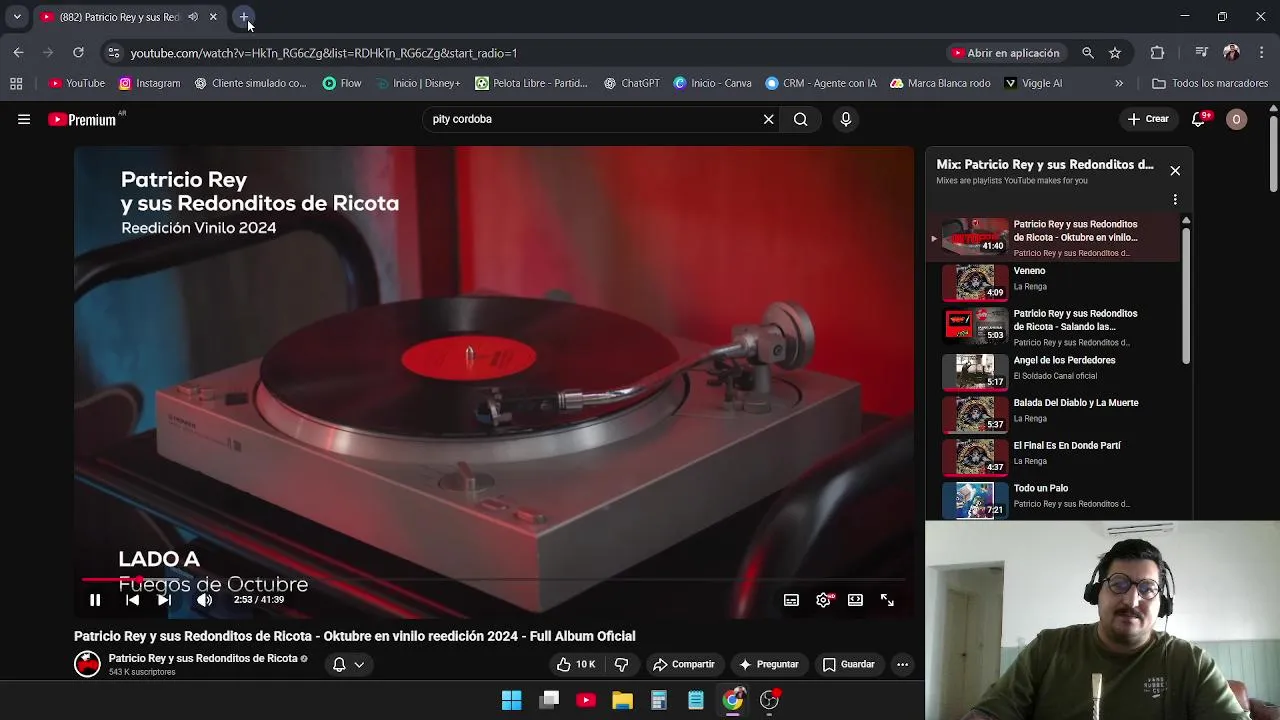Viewport: 1280px width, 720px height.
Task: Switch to theater mode
Action: [855, 600]
